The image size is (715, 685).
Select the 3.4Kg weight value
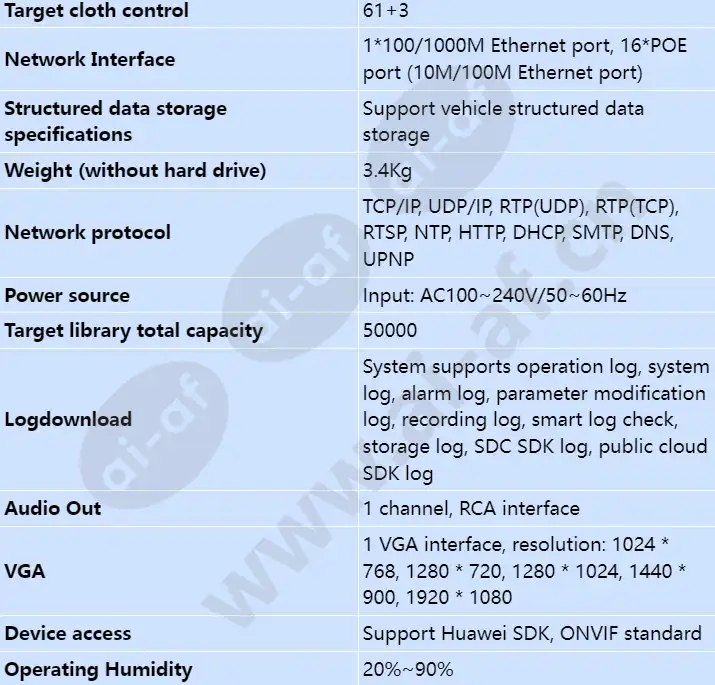387,171
